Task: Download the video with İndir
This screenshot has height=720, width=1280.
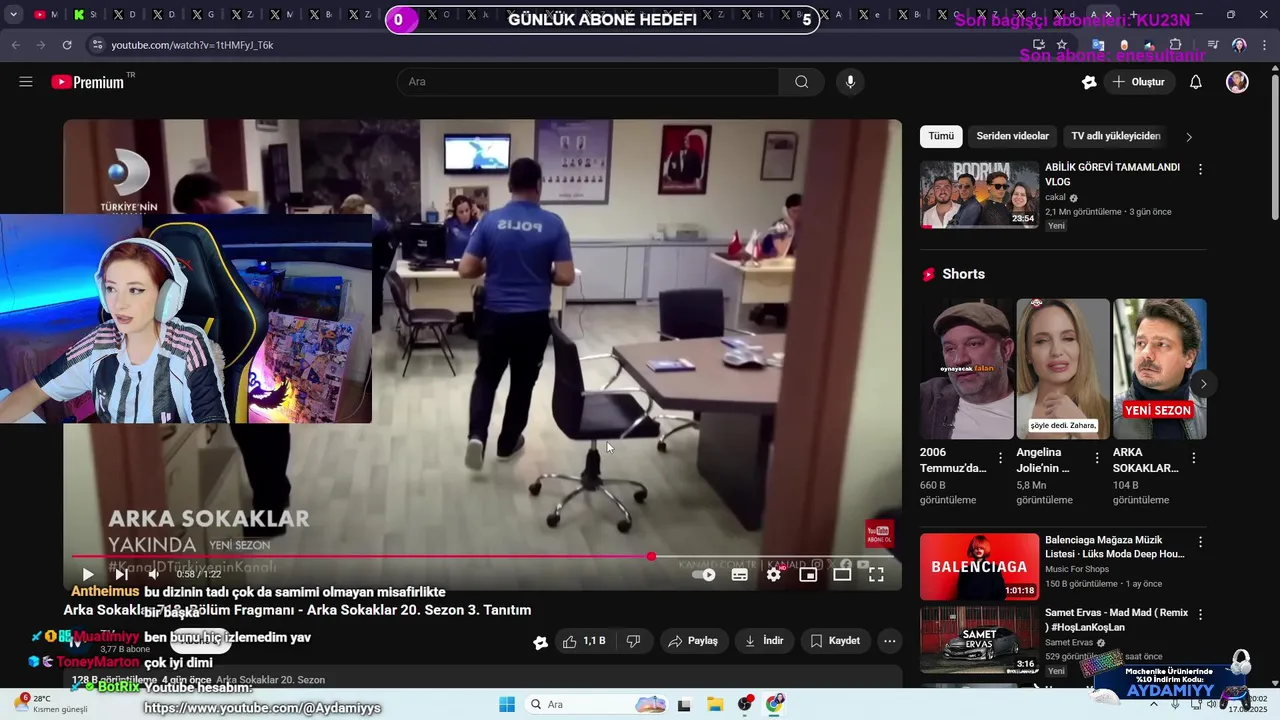Action: click(765, 641)
